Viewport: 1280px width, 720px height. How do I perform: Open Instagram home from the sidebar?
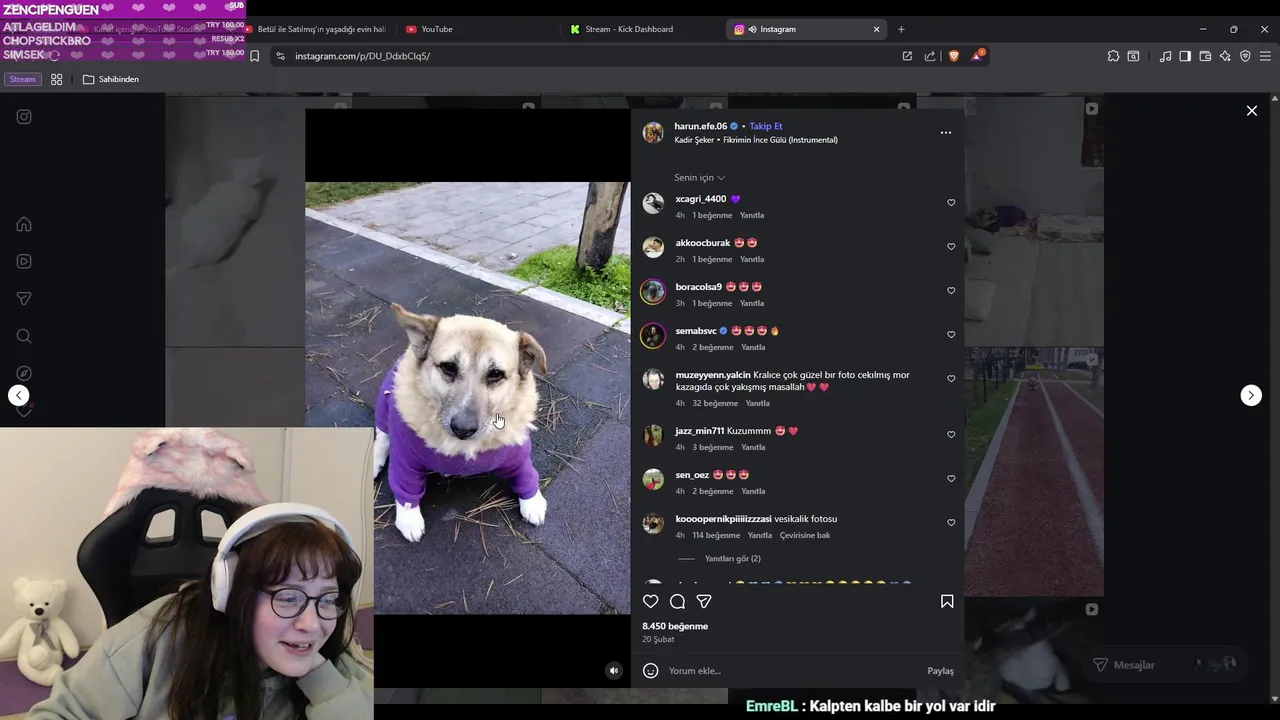point(24,224)
